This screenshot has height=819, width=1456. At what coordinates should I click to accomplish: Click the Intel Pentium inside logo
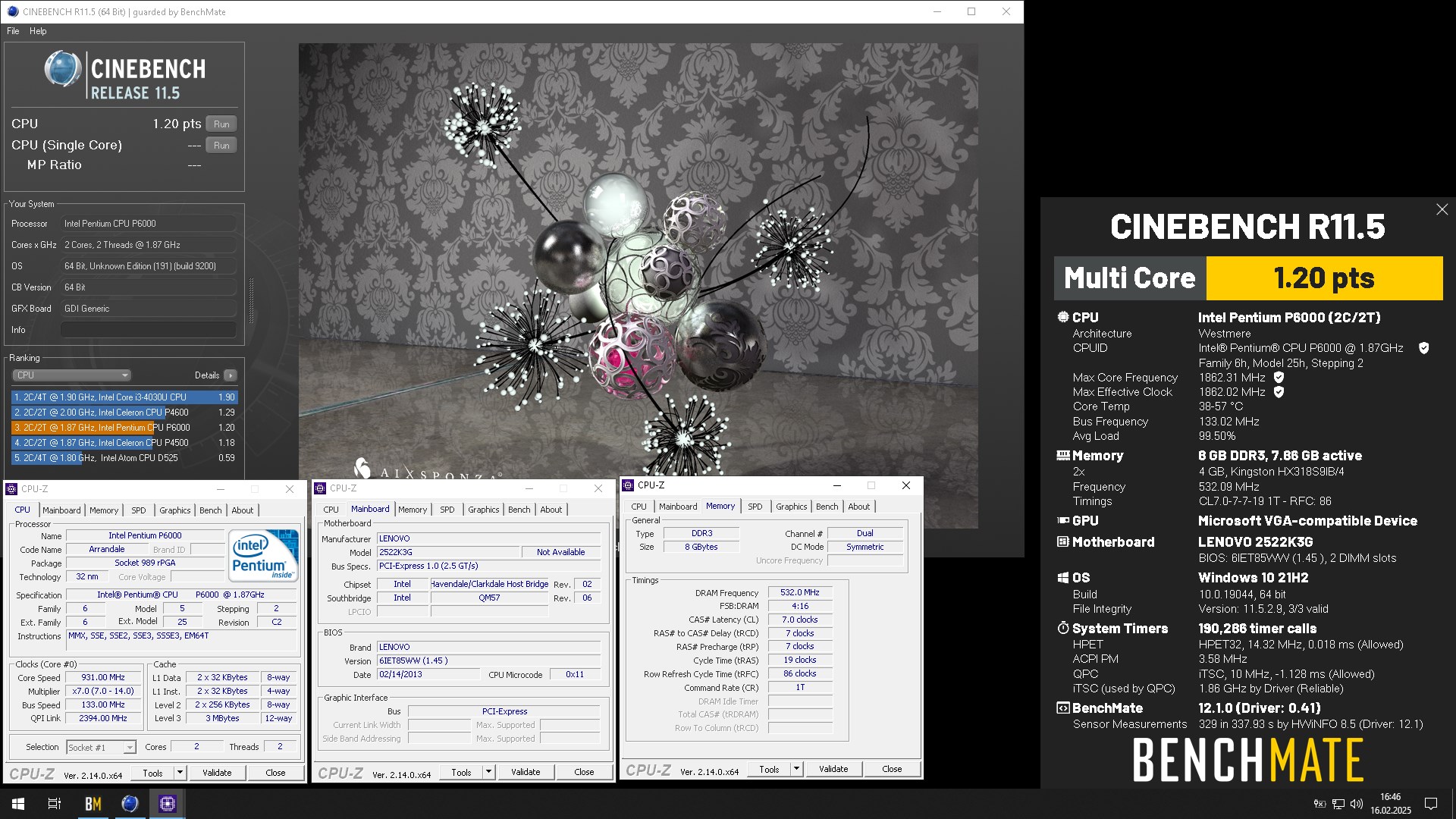263,555
